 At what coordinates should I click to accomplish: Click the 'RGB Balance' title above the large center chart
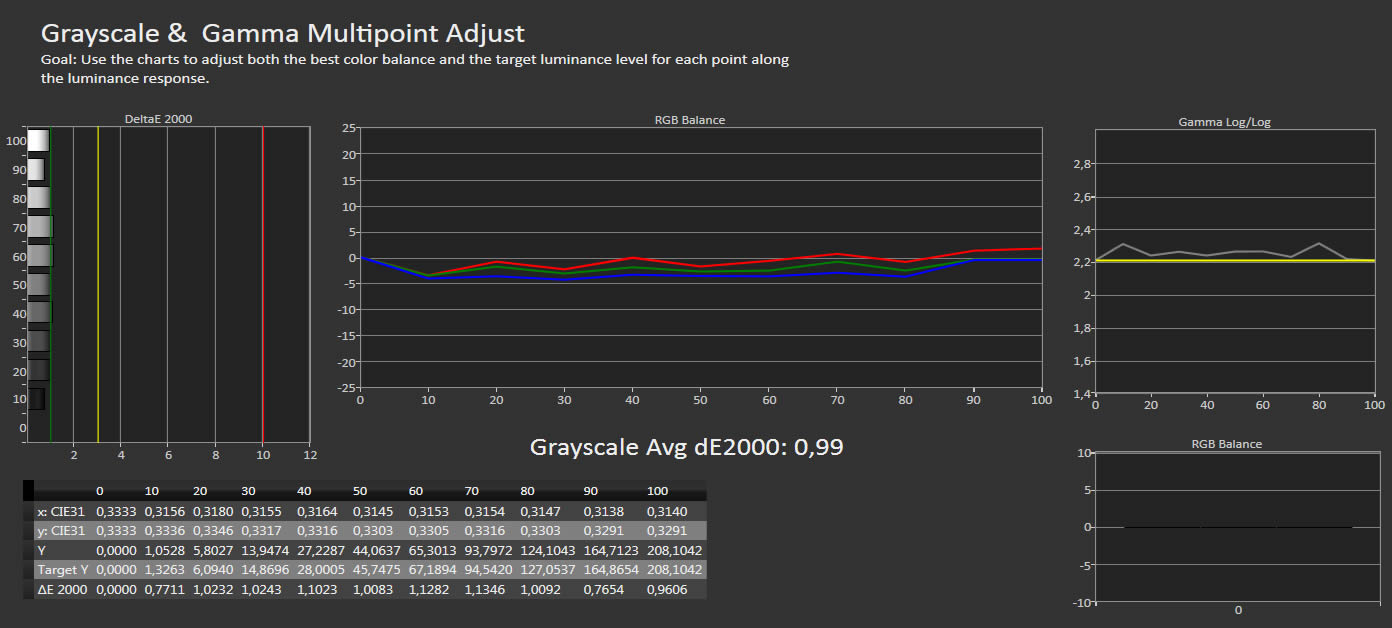point(690,120)
